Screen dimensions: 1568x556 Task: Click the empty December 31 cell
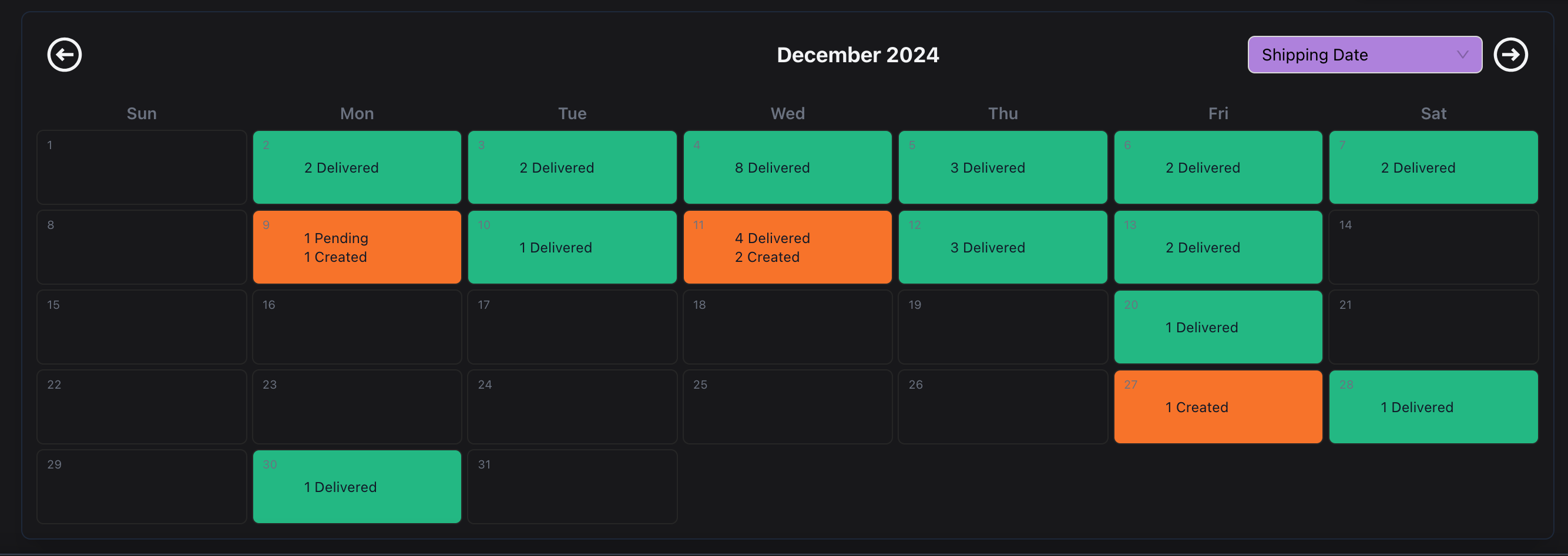pyautogui.click(x=572, y=487)
